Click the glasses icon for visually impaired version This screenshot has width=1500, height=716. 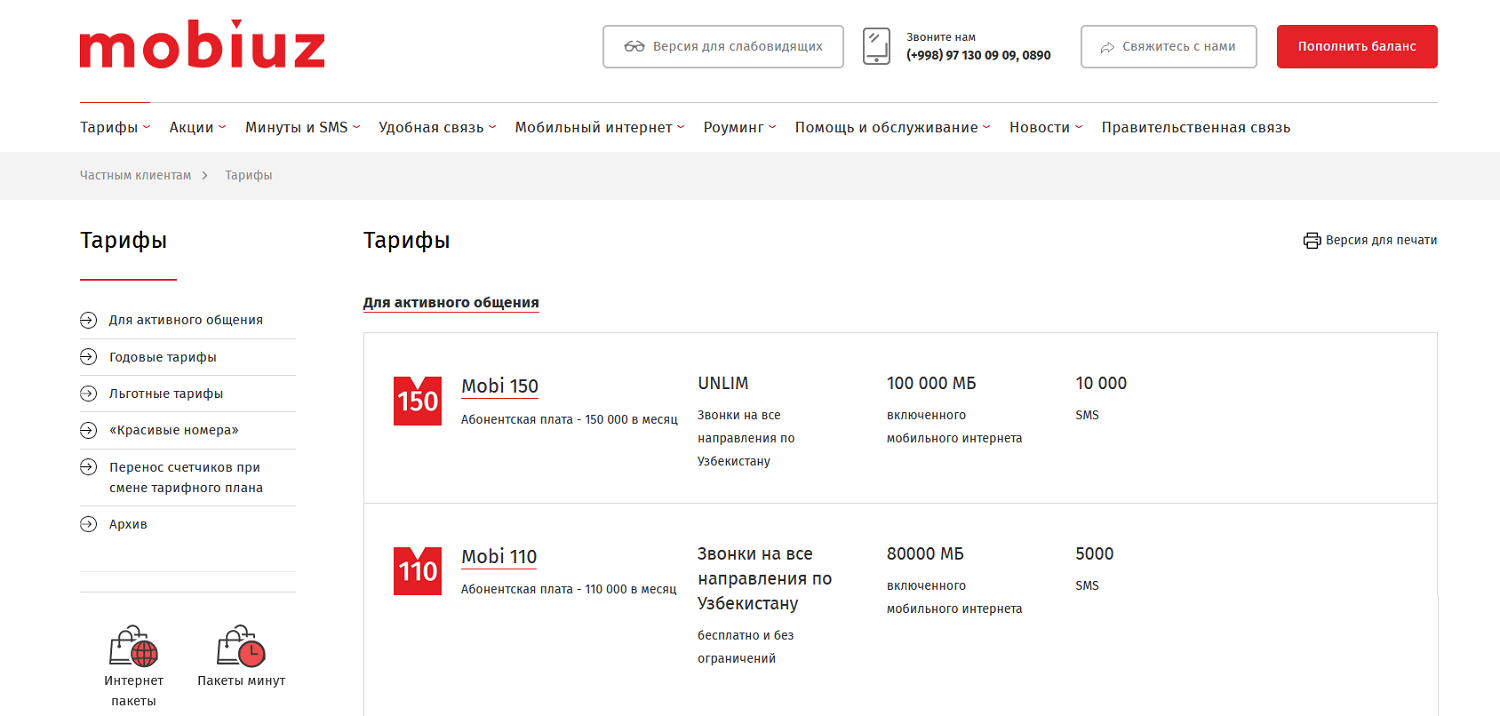[634, 47]
